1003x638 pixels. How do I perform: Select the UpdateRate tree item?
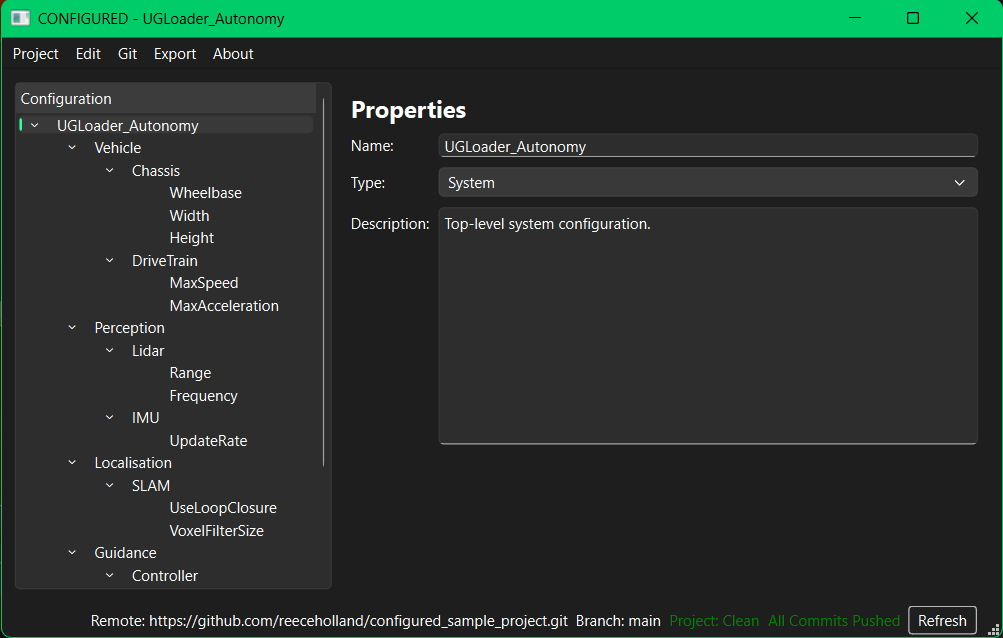coord(208,441)
